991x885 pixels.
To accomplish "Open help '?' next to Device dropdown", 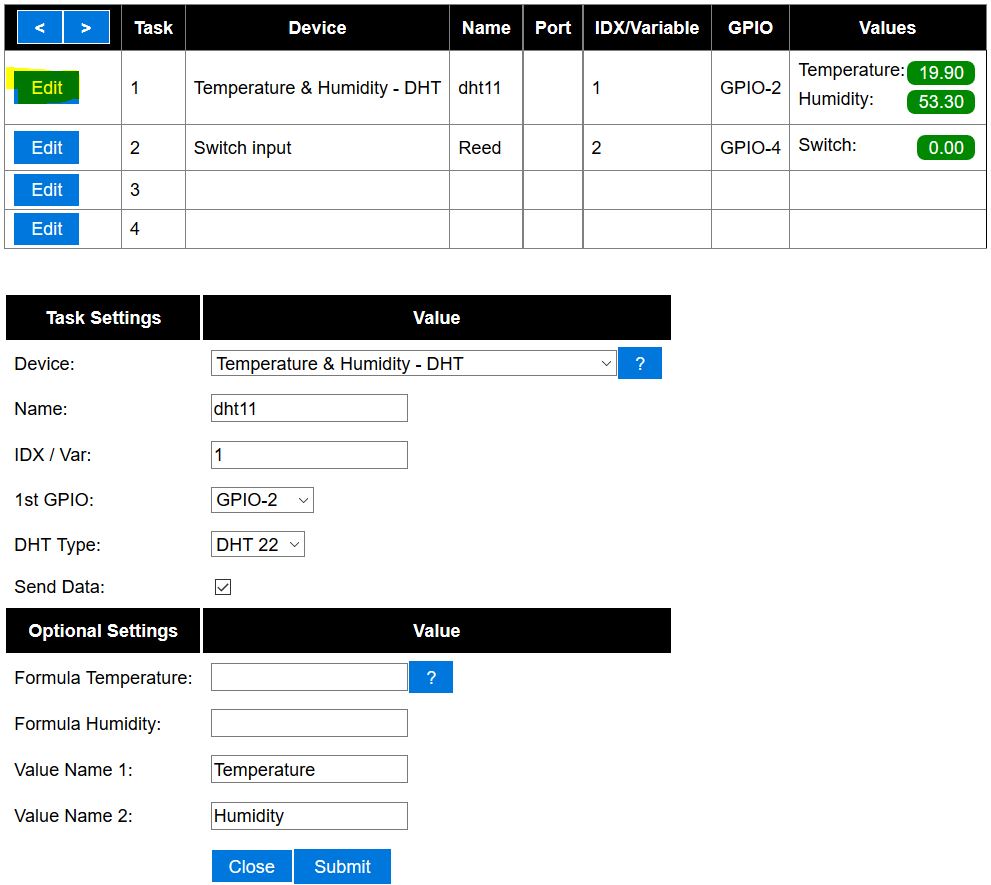I will point(640,364).
